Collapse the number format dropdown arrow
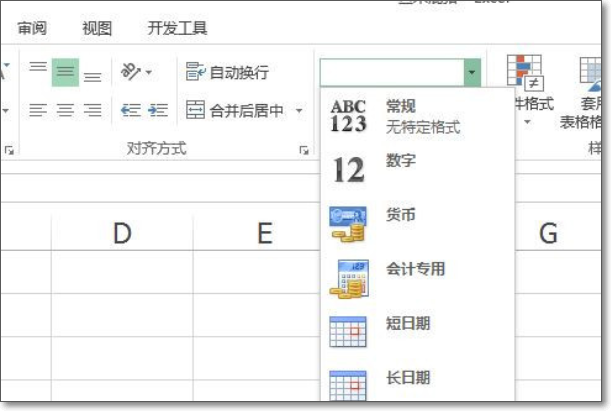The width and height of the screenshot is (611, 411). 472,72
